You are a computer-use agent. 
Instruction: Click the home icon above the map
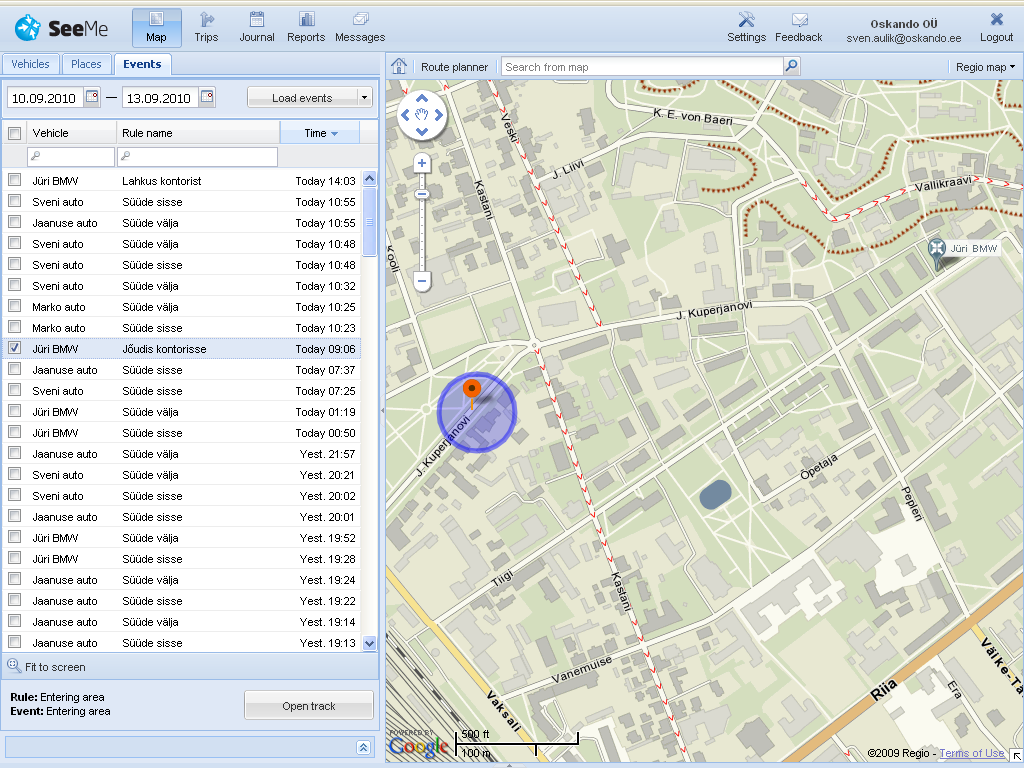pyautogui.click(x=399, y=66)
